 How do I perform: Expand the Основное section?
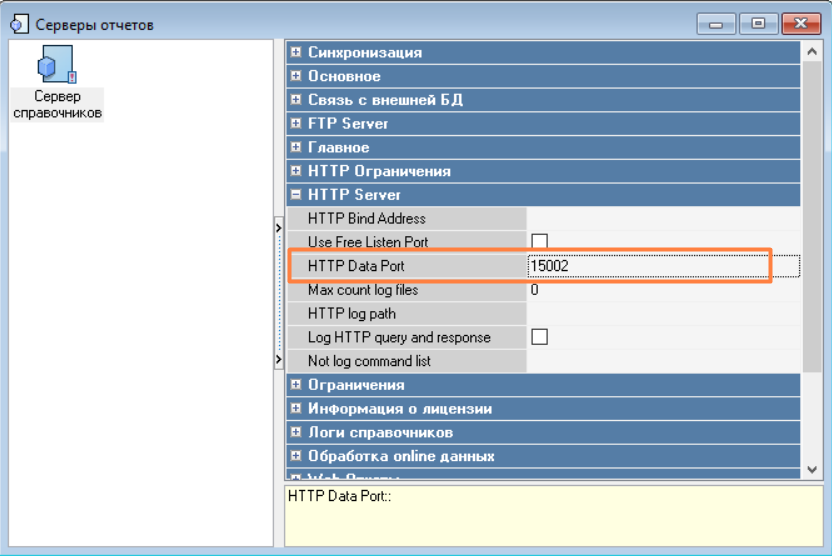coord(296,76)
